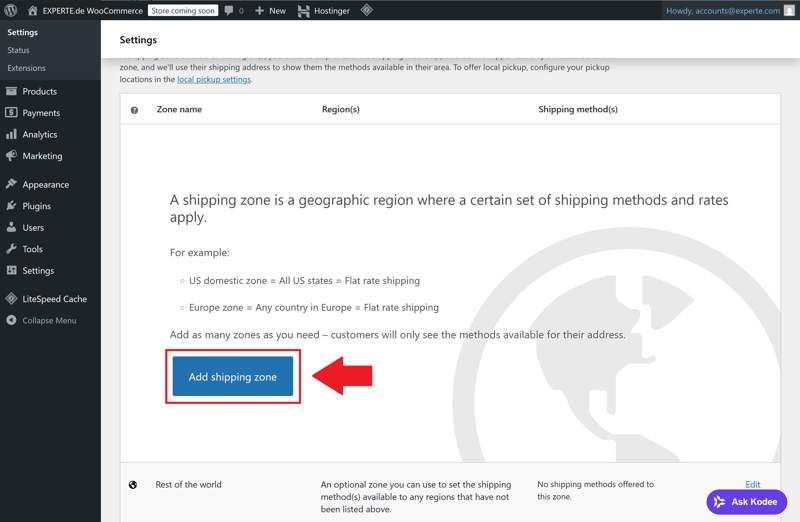Viewport: 800px width, 522px height.
Task: Open the comments bubble icon
Action: coord(229,10)
